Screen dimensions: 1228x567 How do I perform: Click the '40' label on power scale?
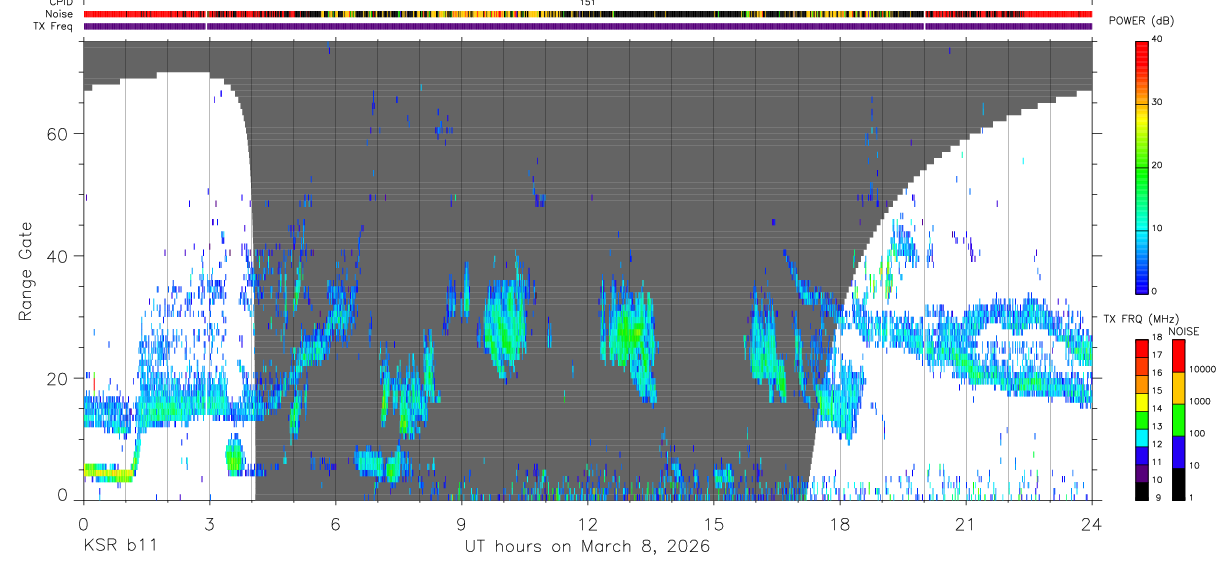(1157, 39)
